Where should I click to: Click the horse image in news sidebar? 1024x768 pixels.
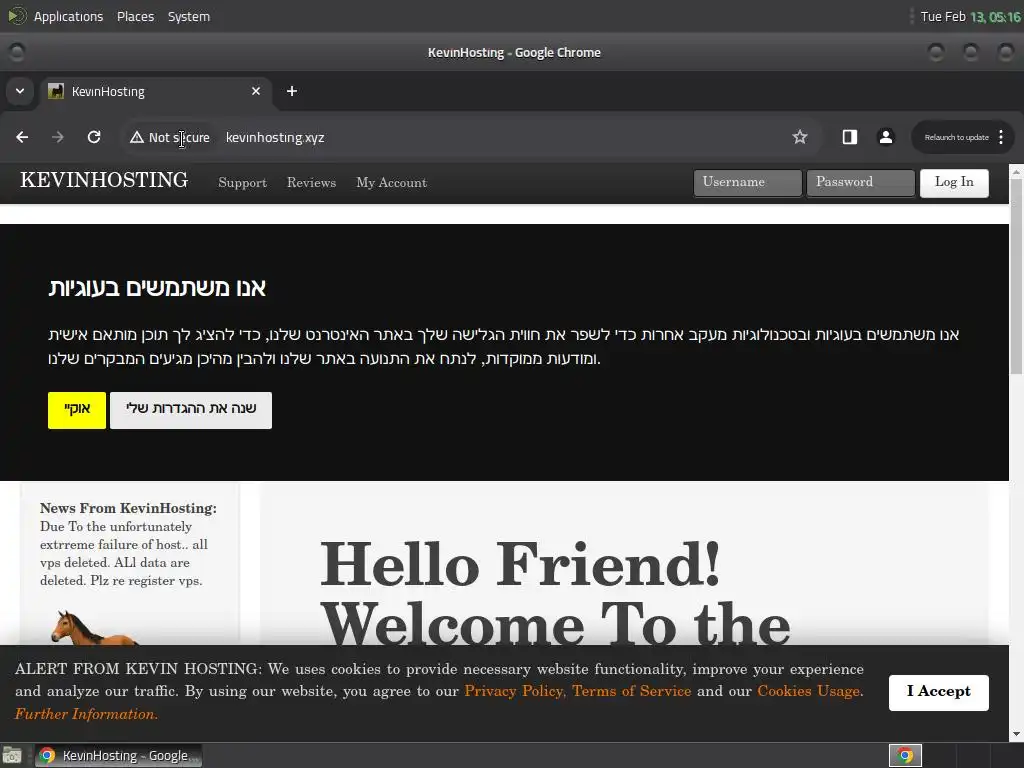click(x=93, y=628)
